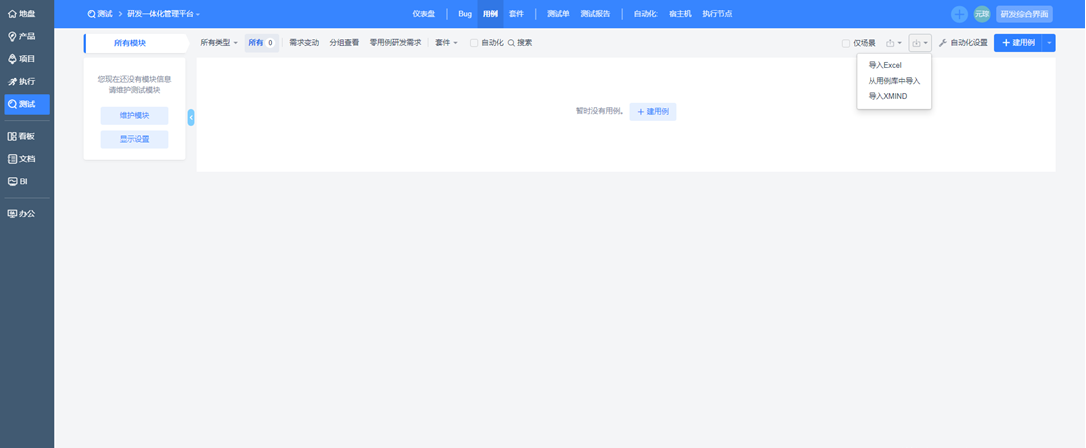This screenshot has height=448, width=1086.
Task: Click the 暂时没有用例 message text
Action: coord(599,111)
